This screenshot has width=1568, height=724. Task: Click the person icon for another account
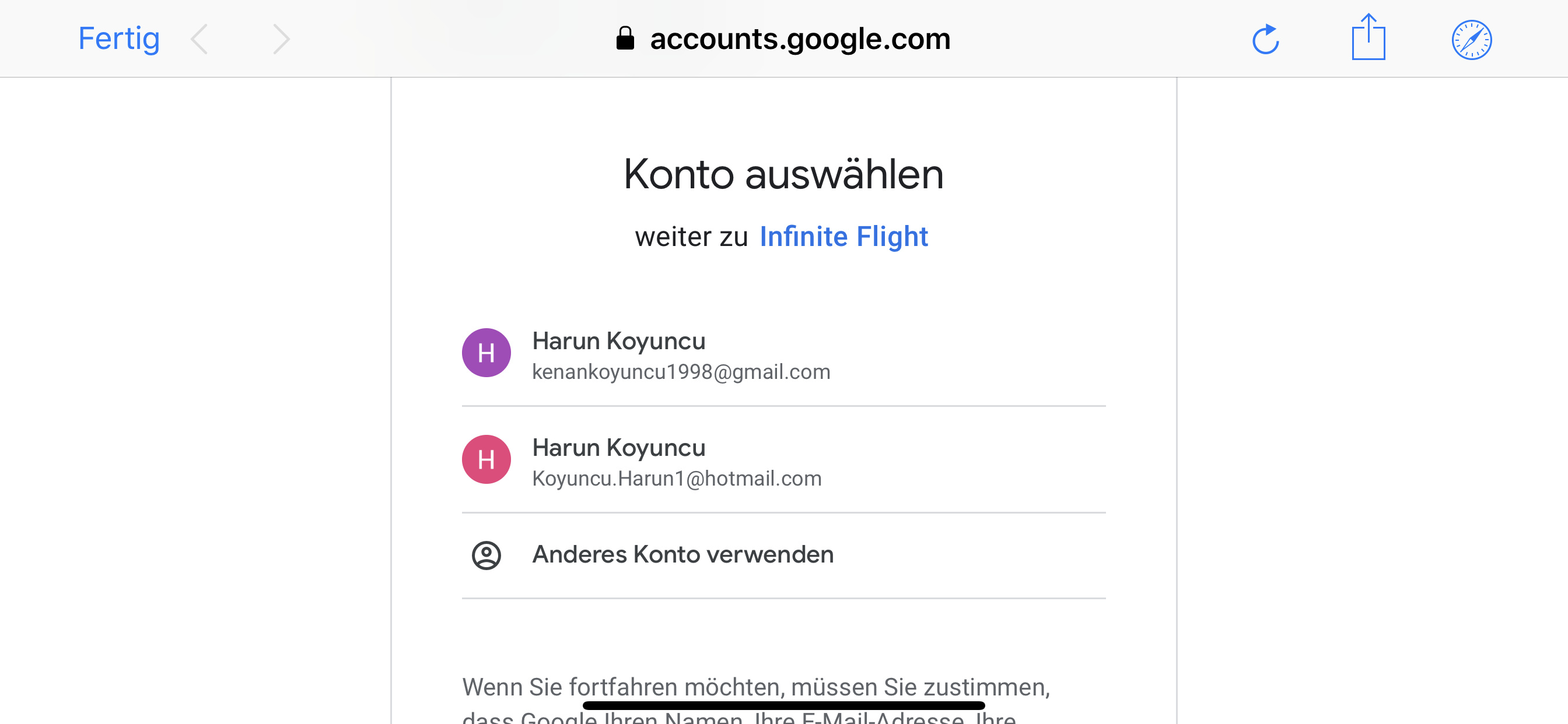[486, 555]
